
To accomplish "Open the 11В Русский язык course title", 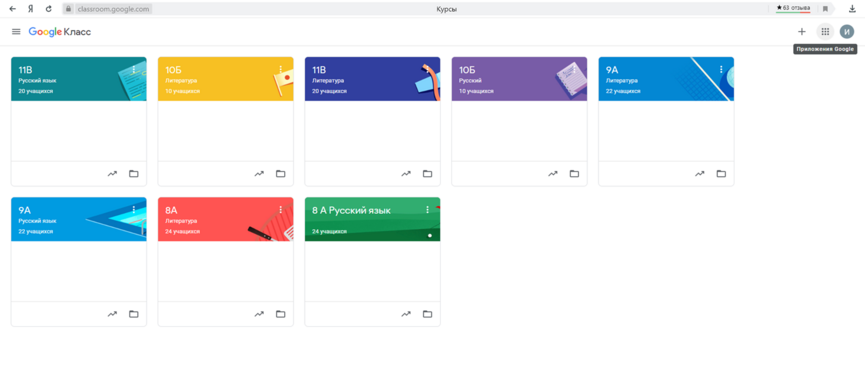I will (25, 70).
